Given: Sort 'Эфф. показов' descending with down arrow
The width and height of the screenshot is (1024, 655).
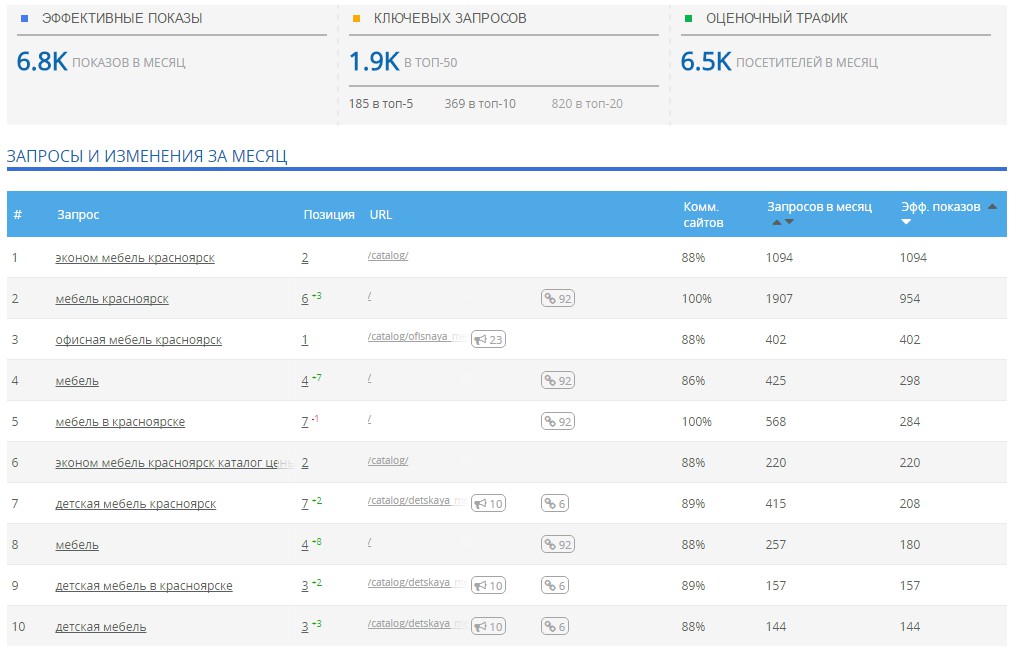Looking at the screenshot, I should click(906, 223).
